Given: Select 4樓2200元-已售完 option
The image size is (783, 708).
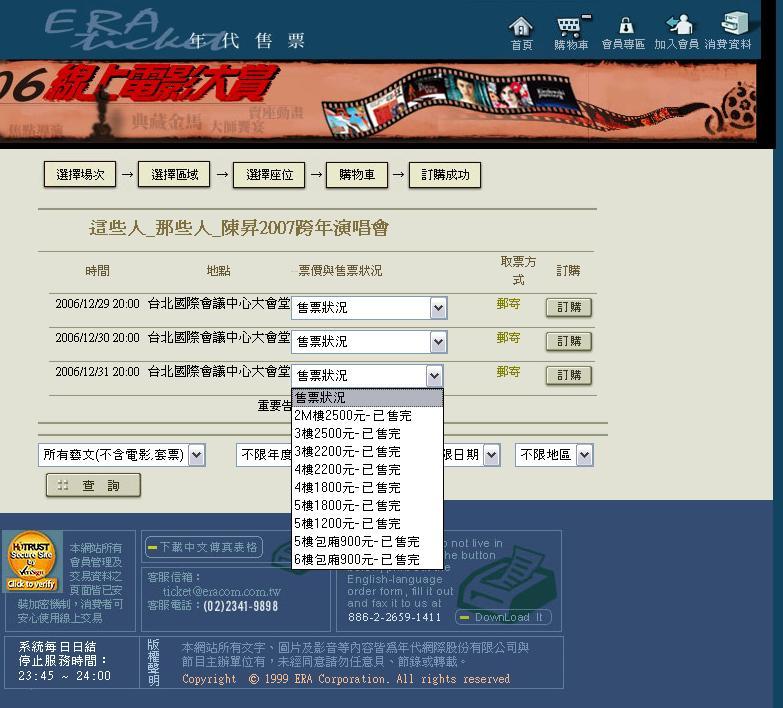Looking at the screenshot, I should coord(368,469).
